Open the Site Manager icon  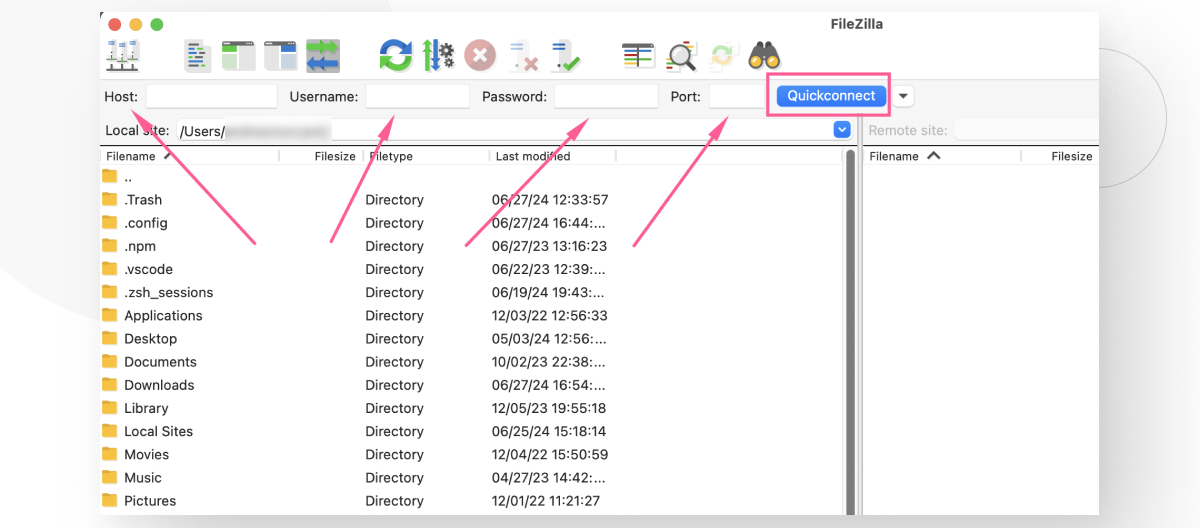[122, 55]
